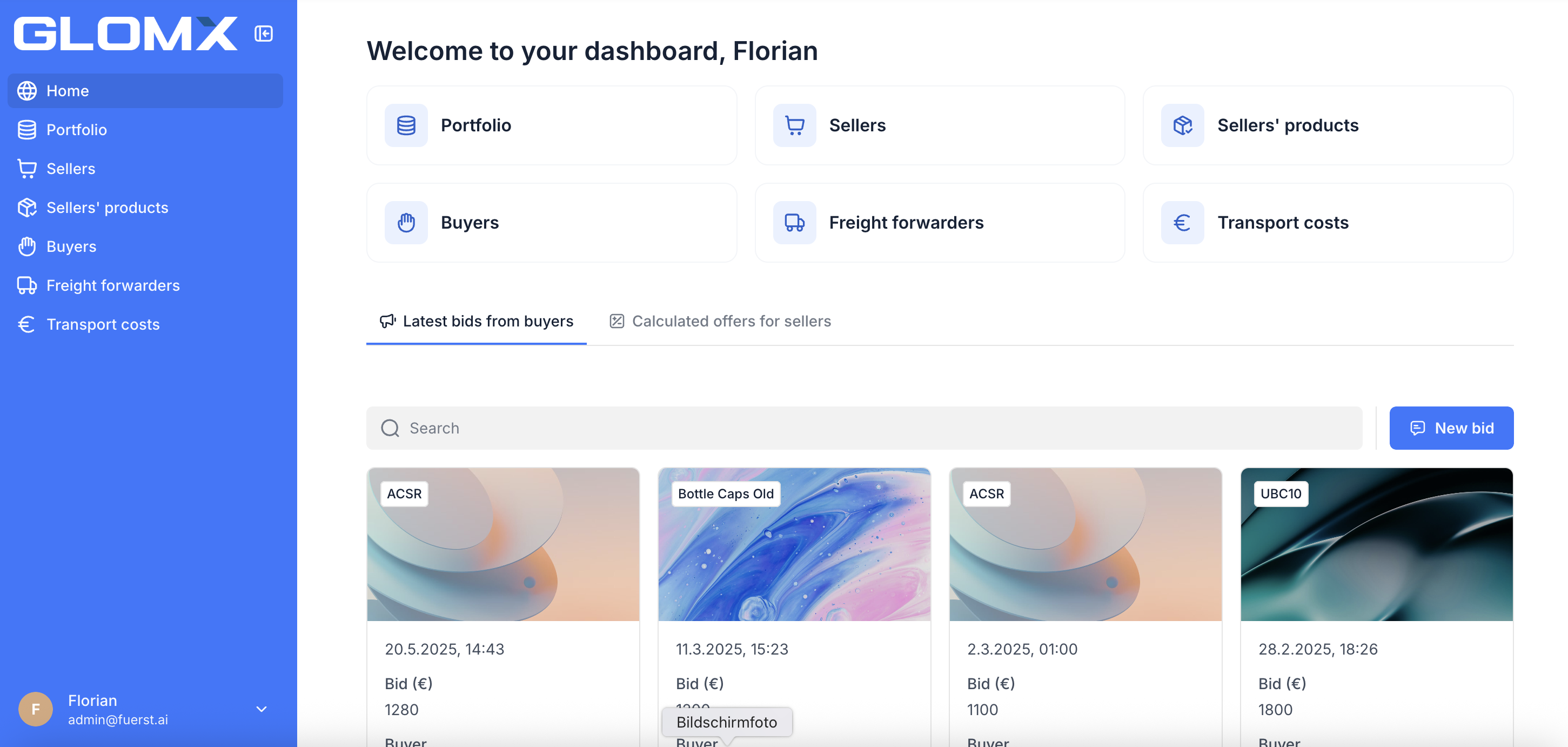Viewport: 1568px width, 747px height.
Task: Open the Portfolio dashboard card
Action: [x=552, y=125]
